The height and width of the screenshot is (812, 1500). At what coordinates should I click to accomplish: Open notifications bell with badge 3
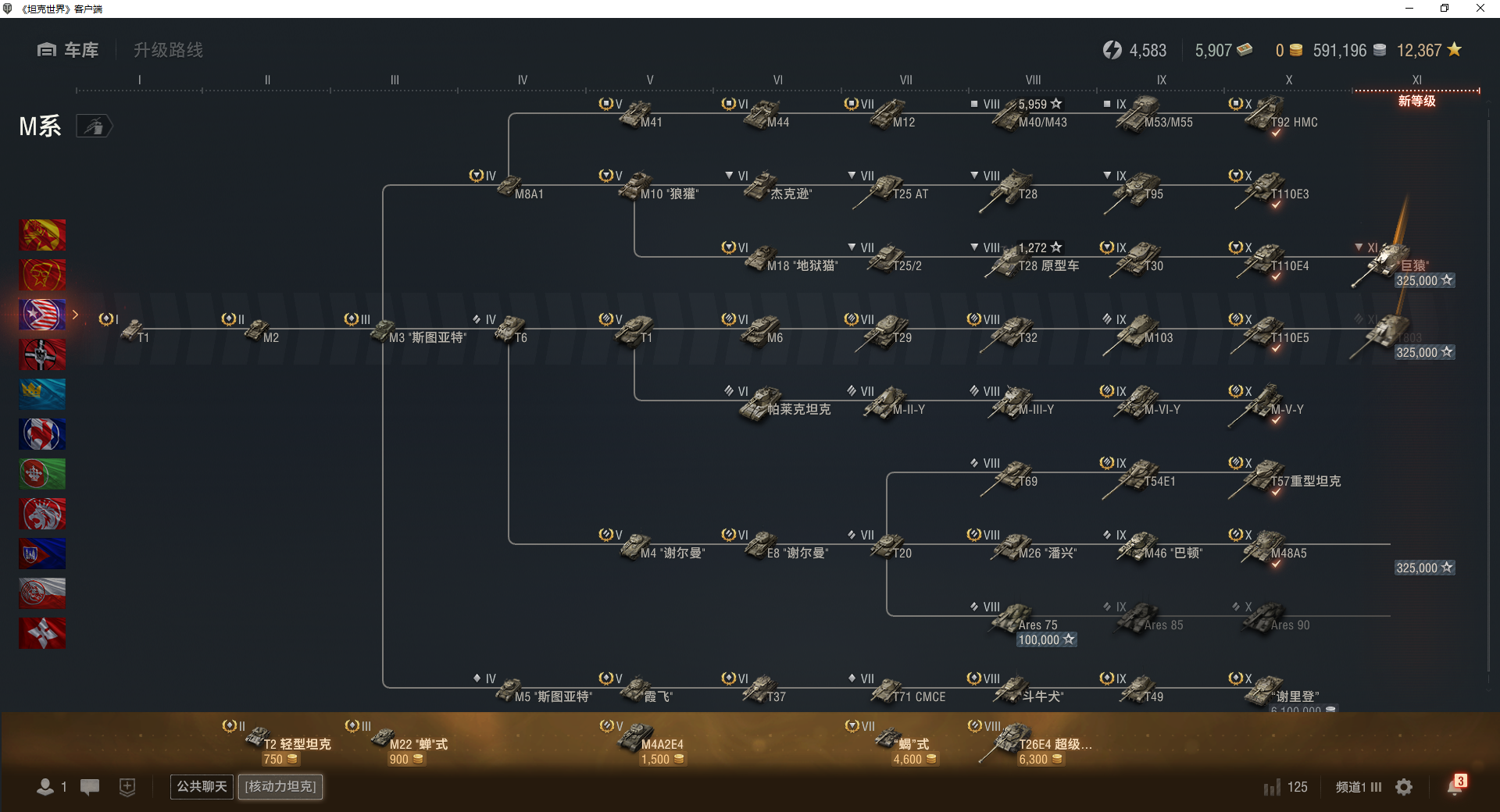[x=1455, y=786]
